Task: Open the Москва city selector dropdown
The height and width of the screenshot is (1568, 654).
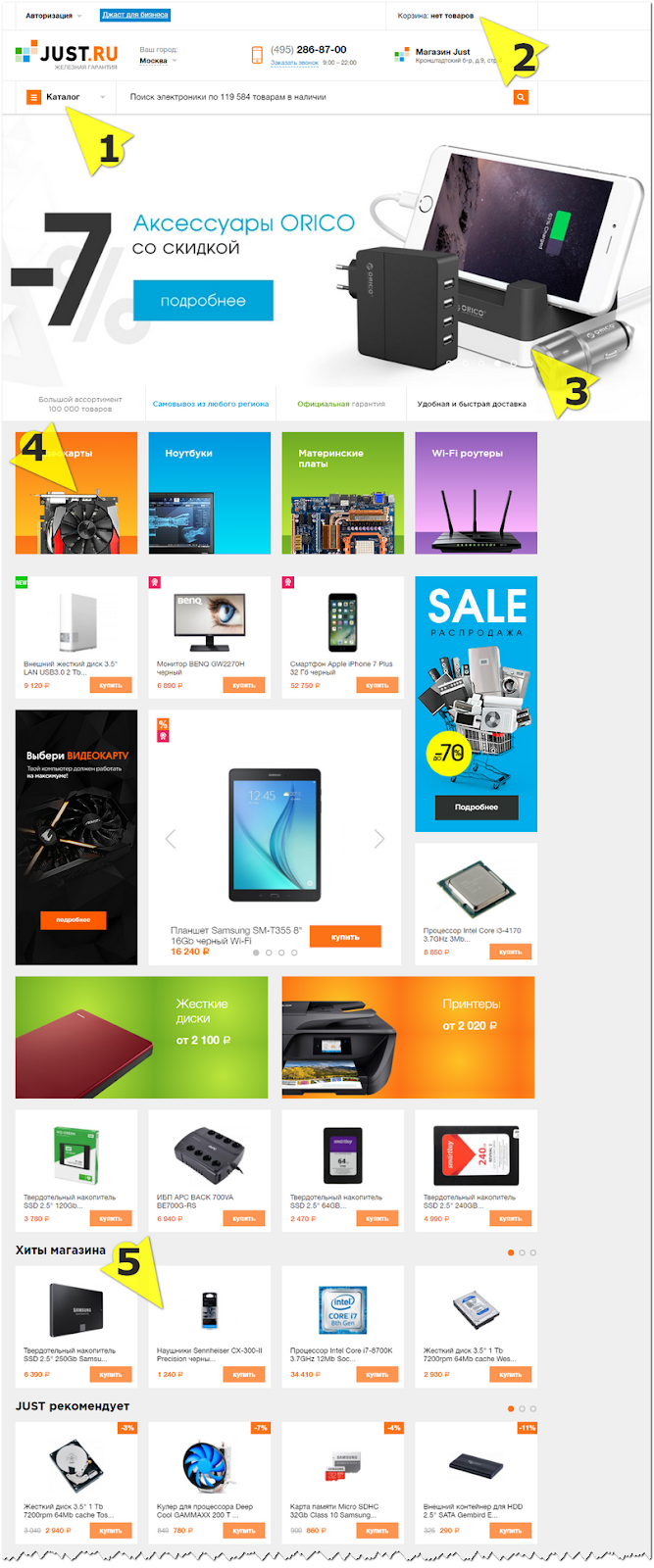Action: click(158, 61)
